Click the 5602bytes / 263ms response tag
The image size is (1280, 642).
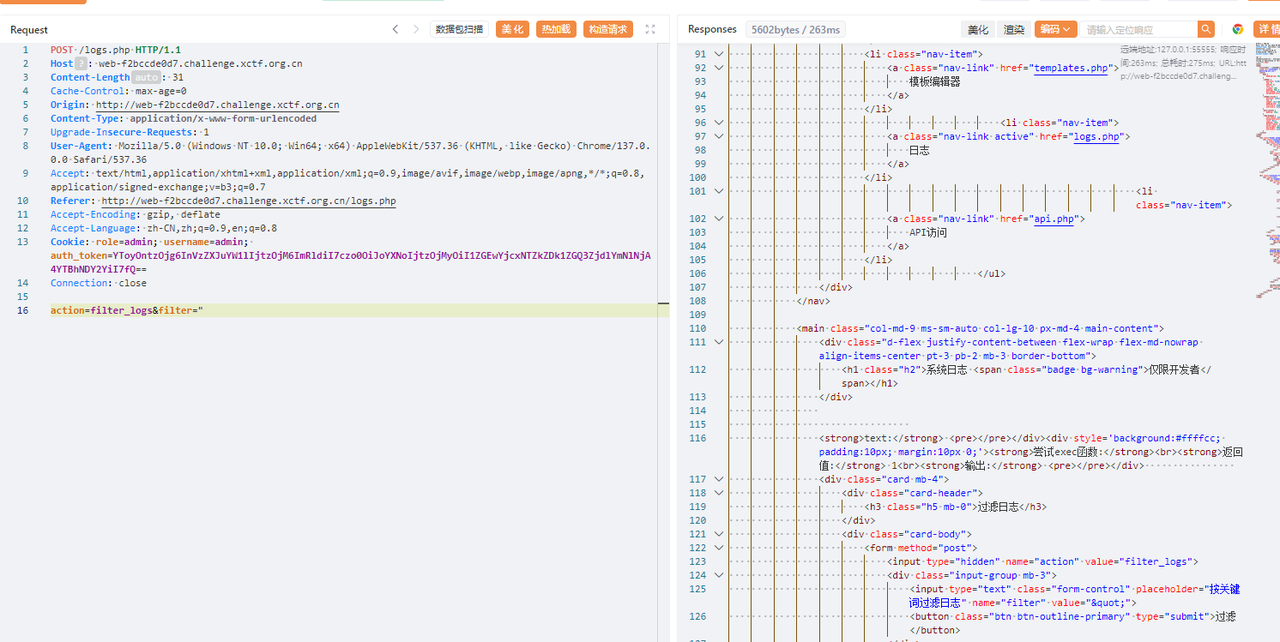coord(796,30)
